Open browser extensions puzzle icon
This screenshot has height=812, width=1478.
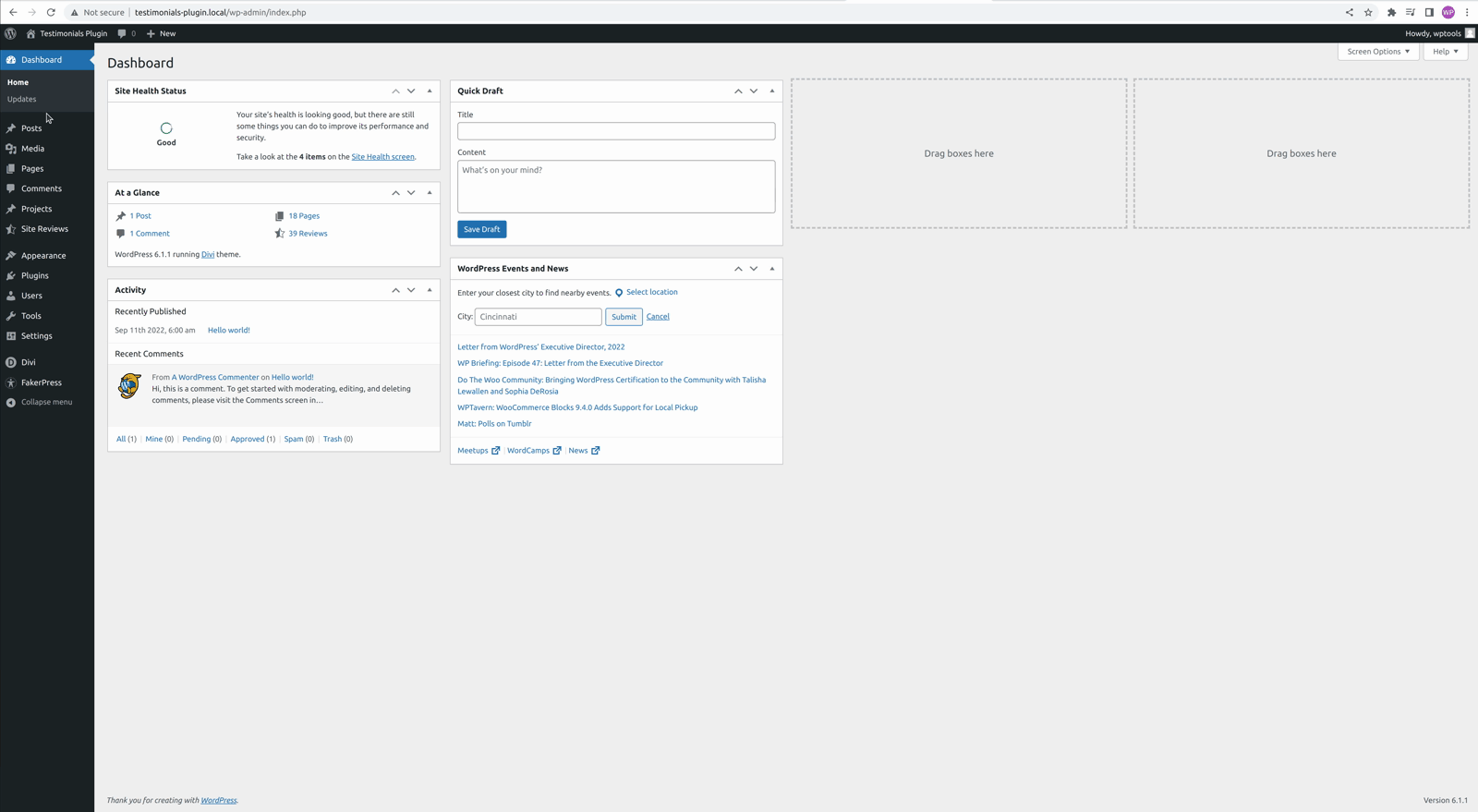click(x=1391, y=12)
